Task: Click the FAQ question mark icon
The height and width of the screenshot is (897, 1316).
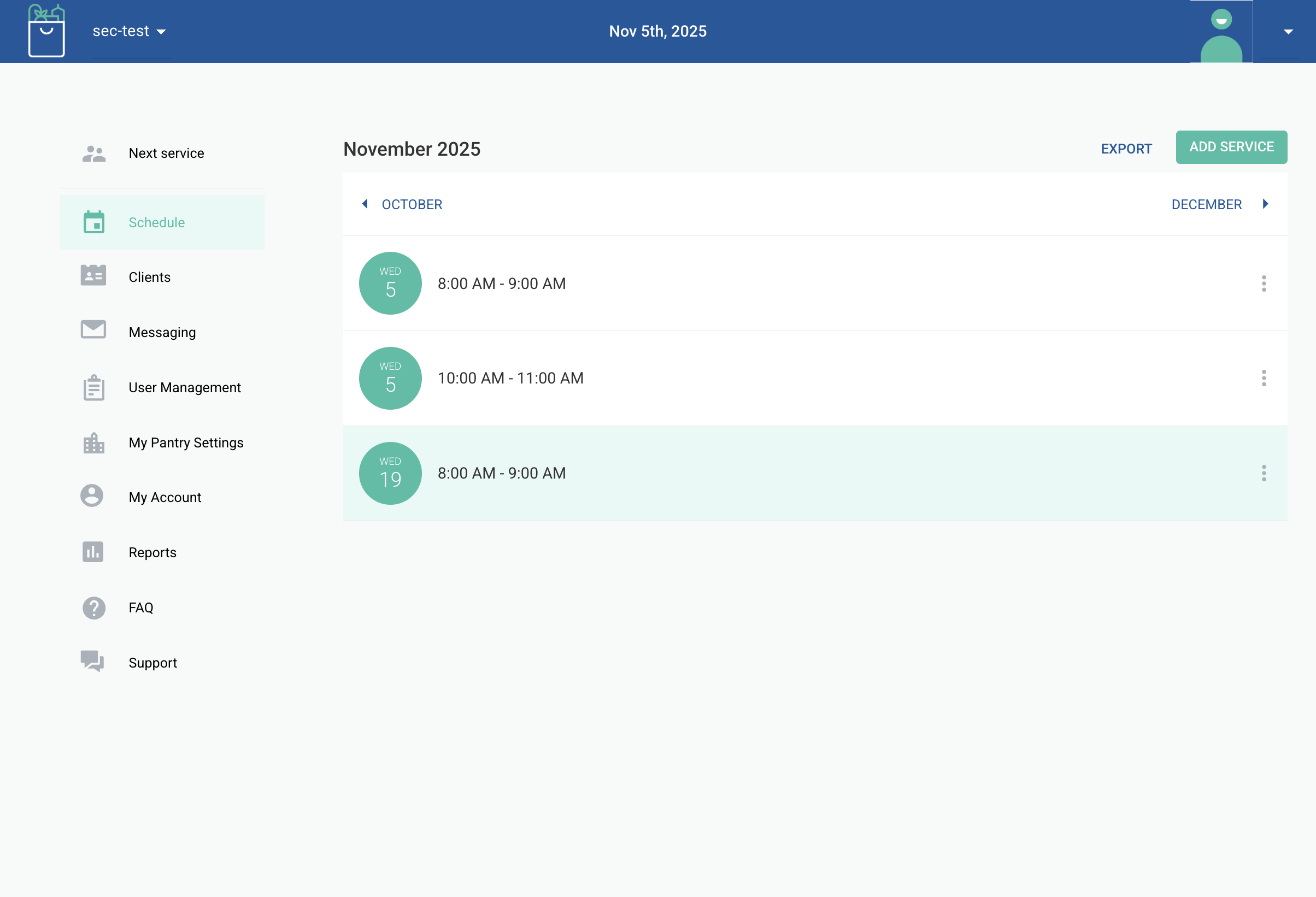Action: pyautogui.click(x=93, y=609)
